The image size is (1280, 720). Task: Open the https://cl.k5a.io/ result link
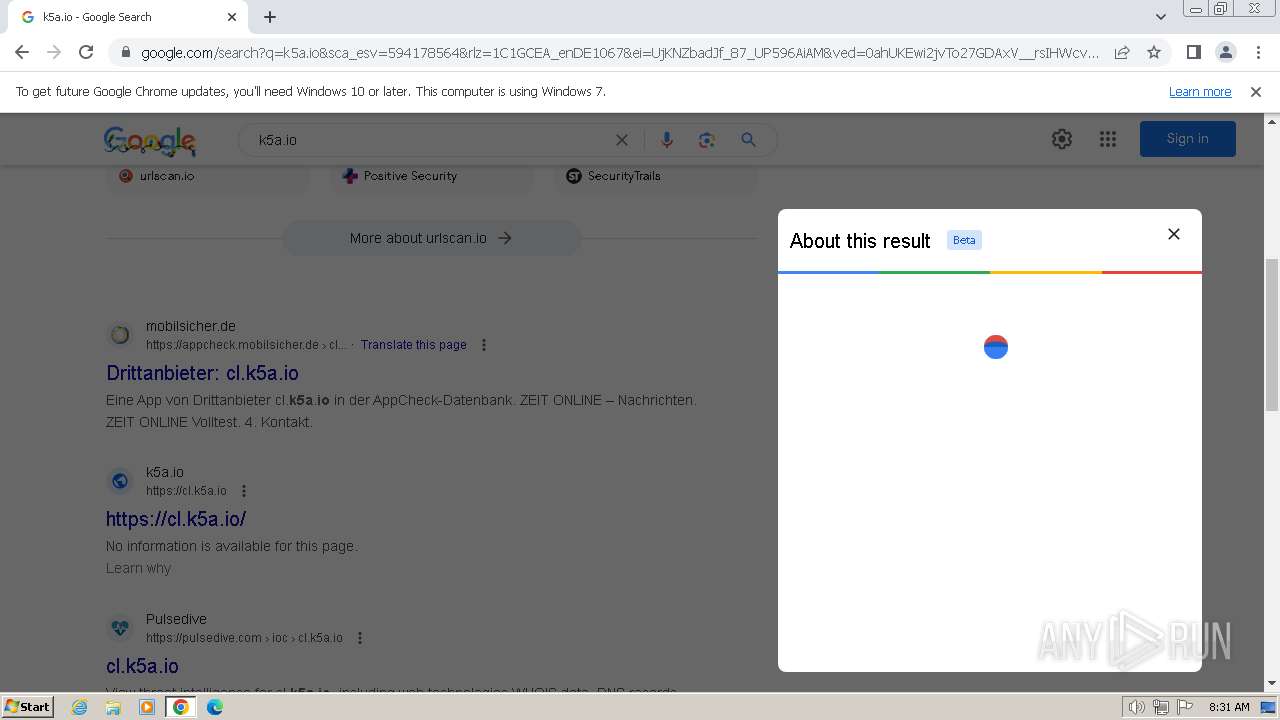[x=176, y=519]
